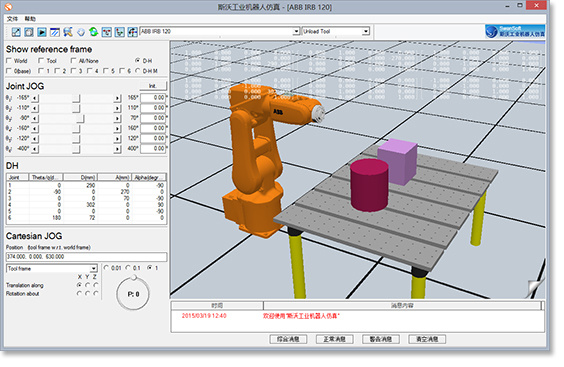
Task: Click the tenth toolbar icon left of robot dropdown
Action: click(x=132, y=32)
